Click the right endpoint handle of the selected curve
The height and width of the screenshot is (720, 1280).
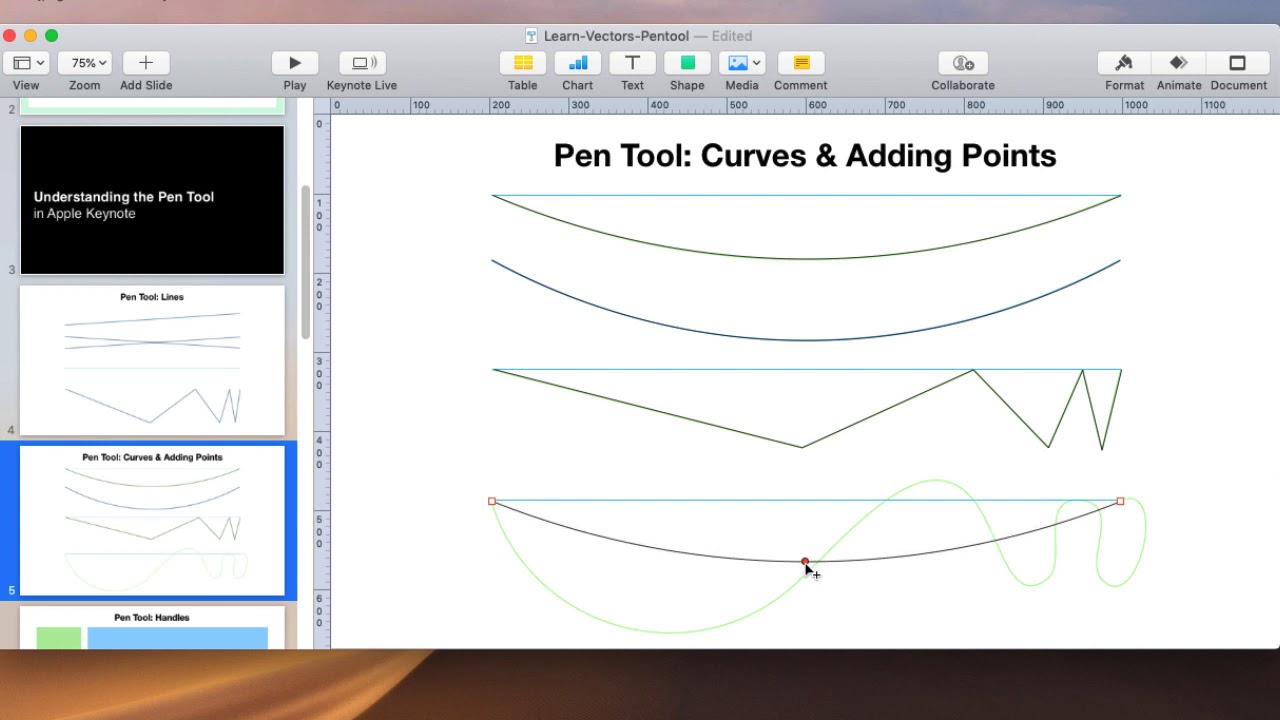pos(1120,501)
